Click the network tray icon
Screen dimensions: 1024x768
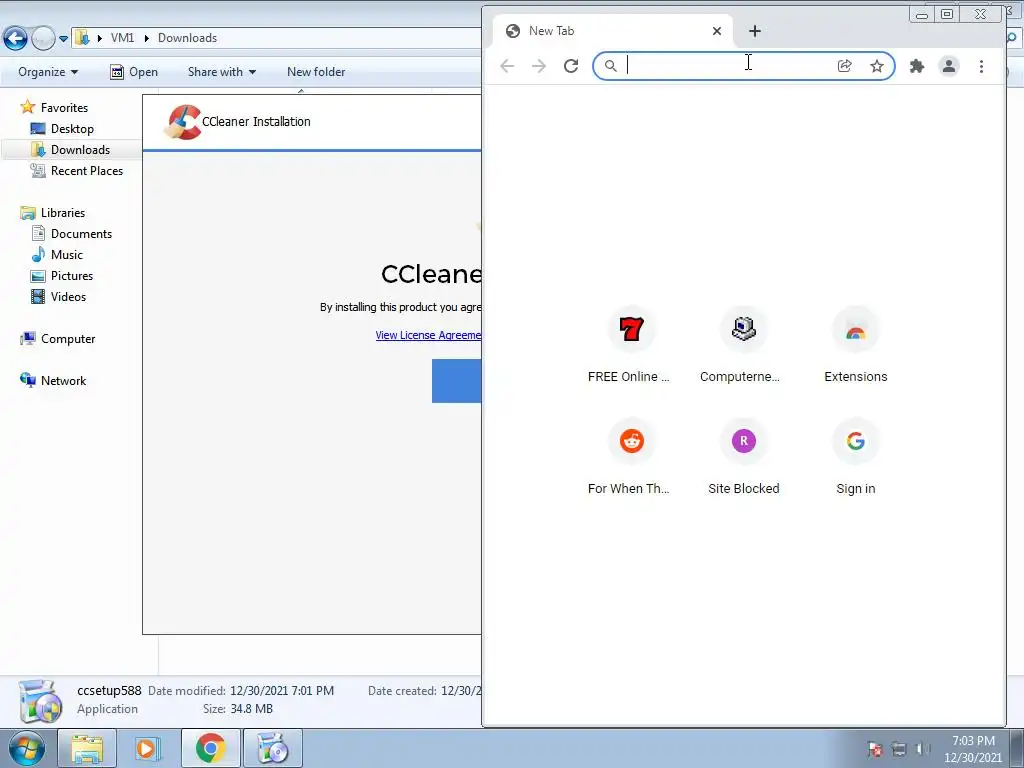point(899,749)
